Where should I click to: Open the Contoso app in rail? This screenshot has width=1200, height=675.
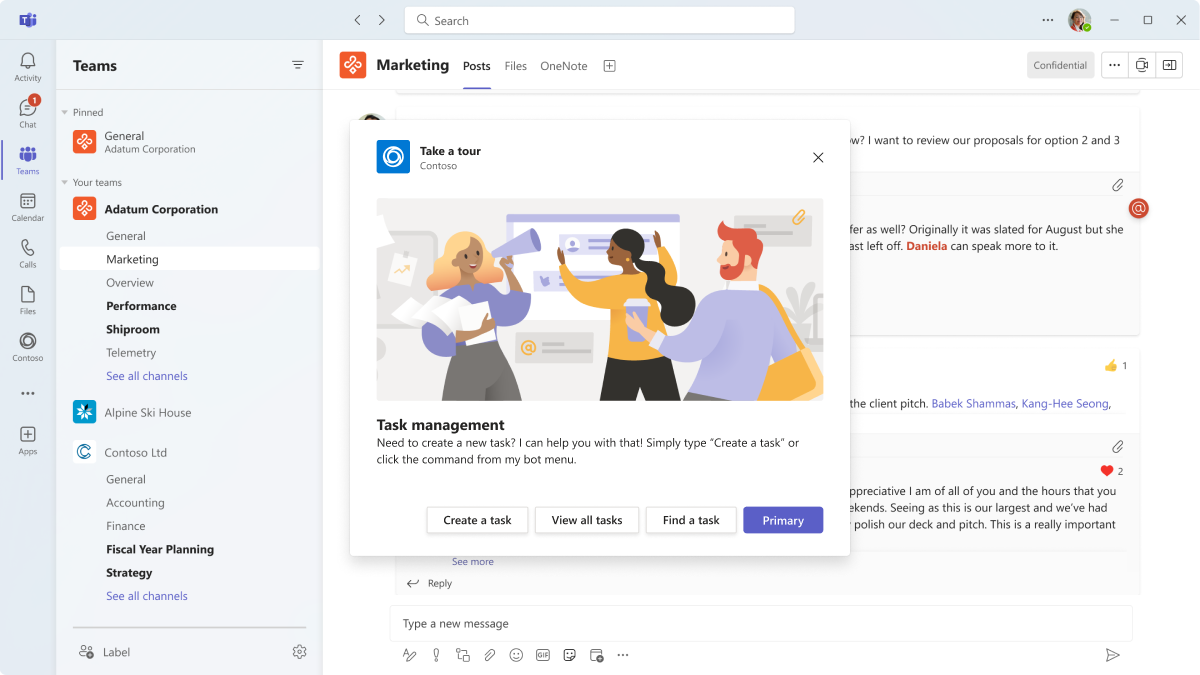(28, 346)
